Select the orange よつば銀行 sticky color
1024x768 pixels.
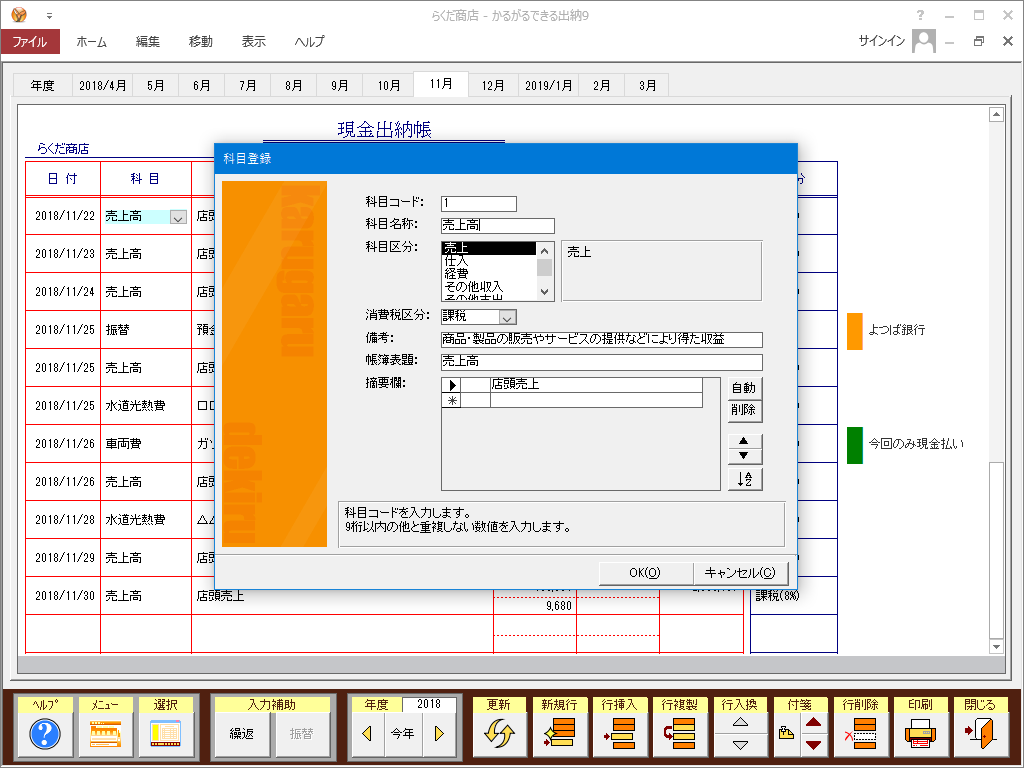855,331
